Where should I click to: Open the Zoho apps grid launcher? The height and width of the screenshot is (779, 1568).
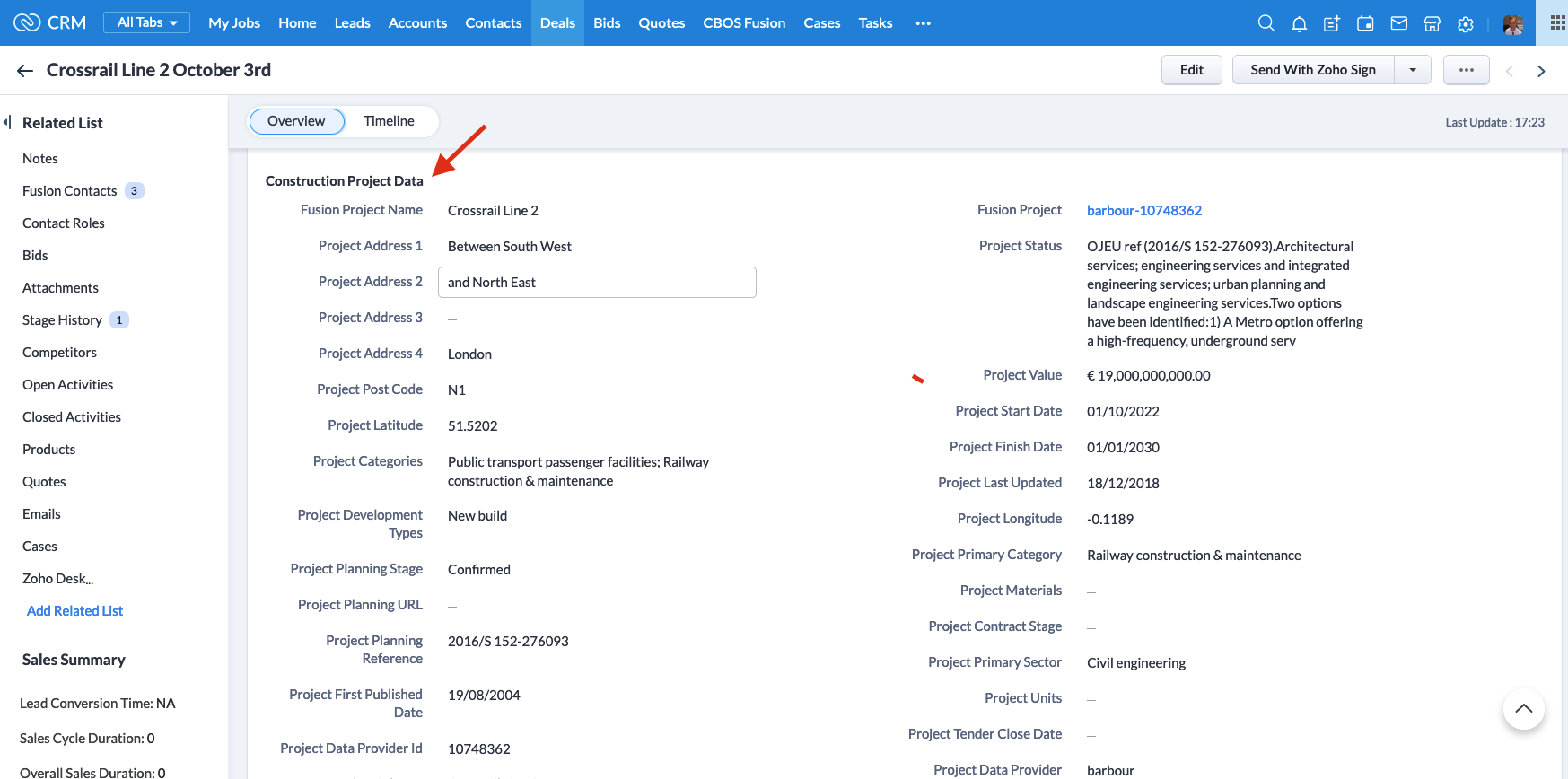tap(1557, 22)
